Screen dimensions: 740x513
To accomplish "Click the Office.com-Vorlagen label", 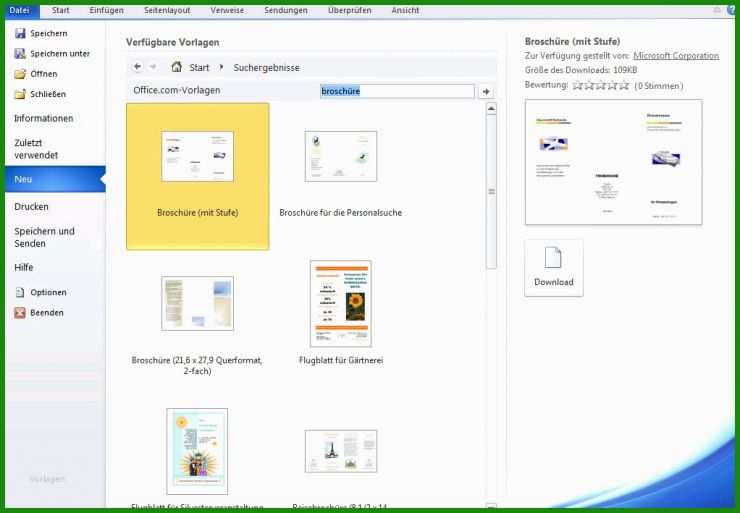I will (x=177, y=90).
